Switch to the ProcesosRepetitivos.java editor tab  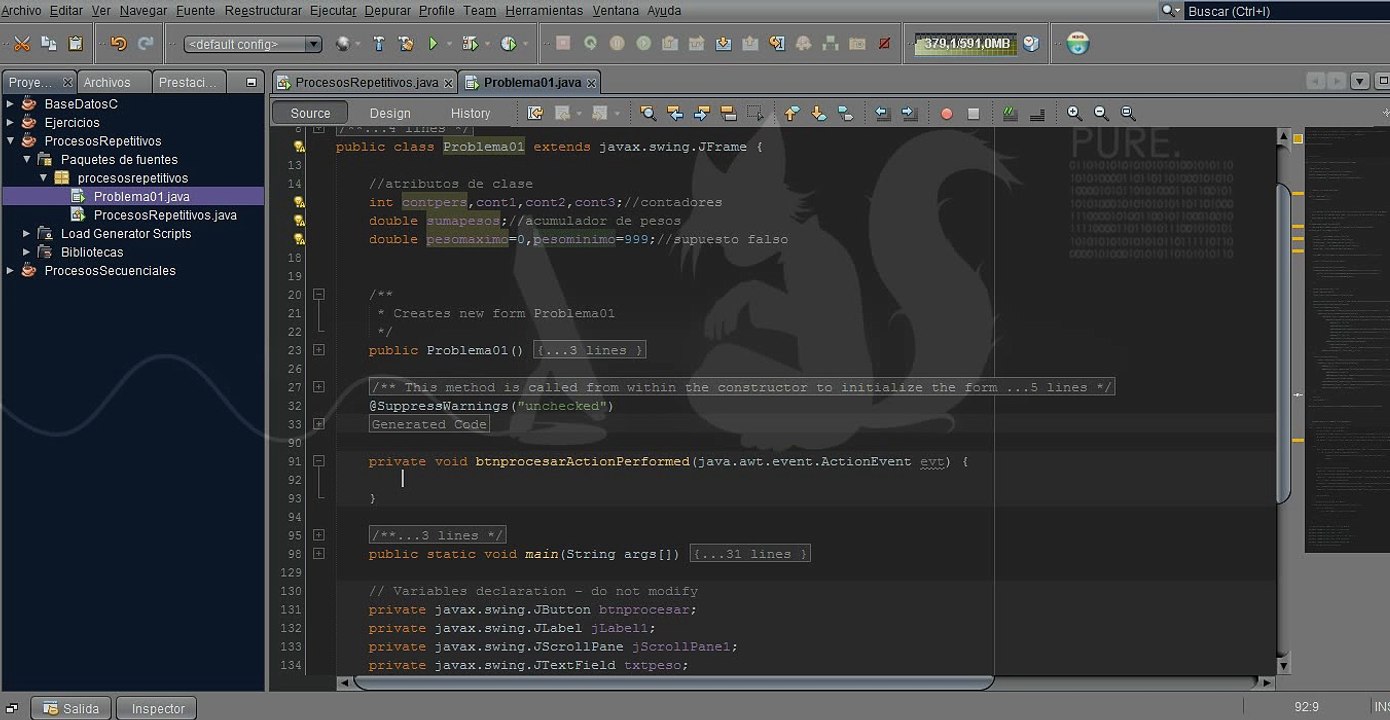pos(367,82)
